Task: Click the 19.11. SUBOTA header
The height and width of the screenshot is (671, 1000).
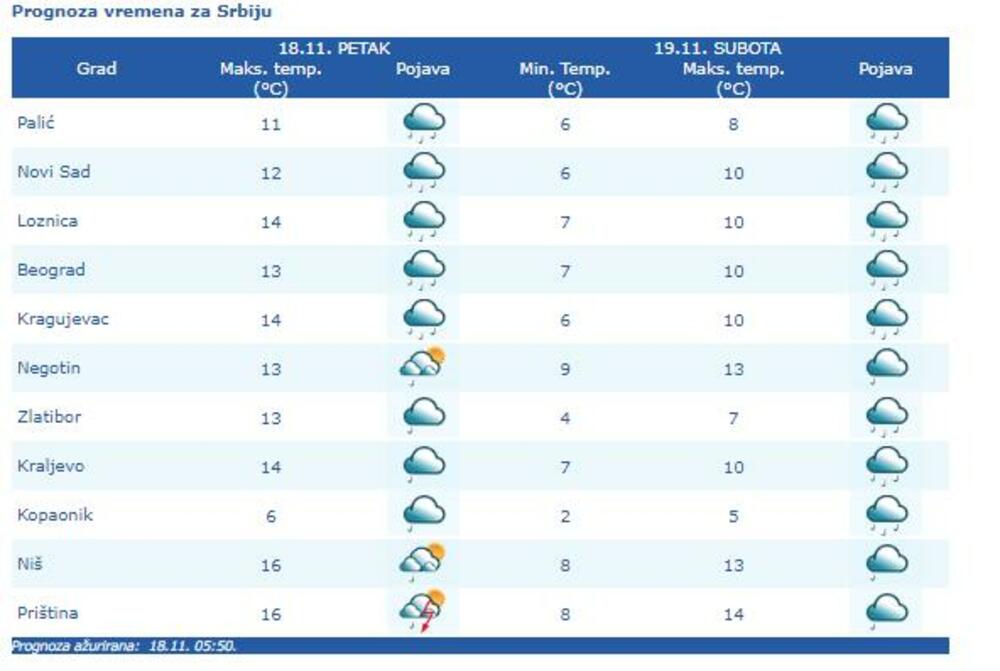Action: pos(717,48)
